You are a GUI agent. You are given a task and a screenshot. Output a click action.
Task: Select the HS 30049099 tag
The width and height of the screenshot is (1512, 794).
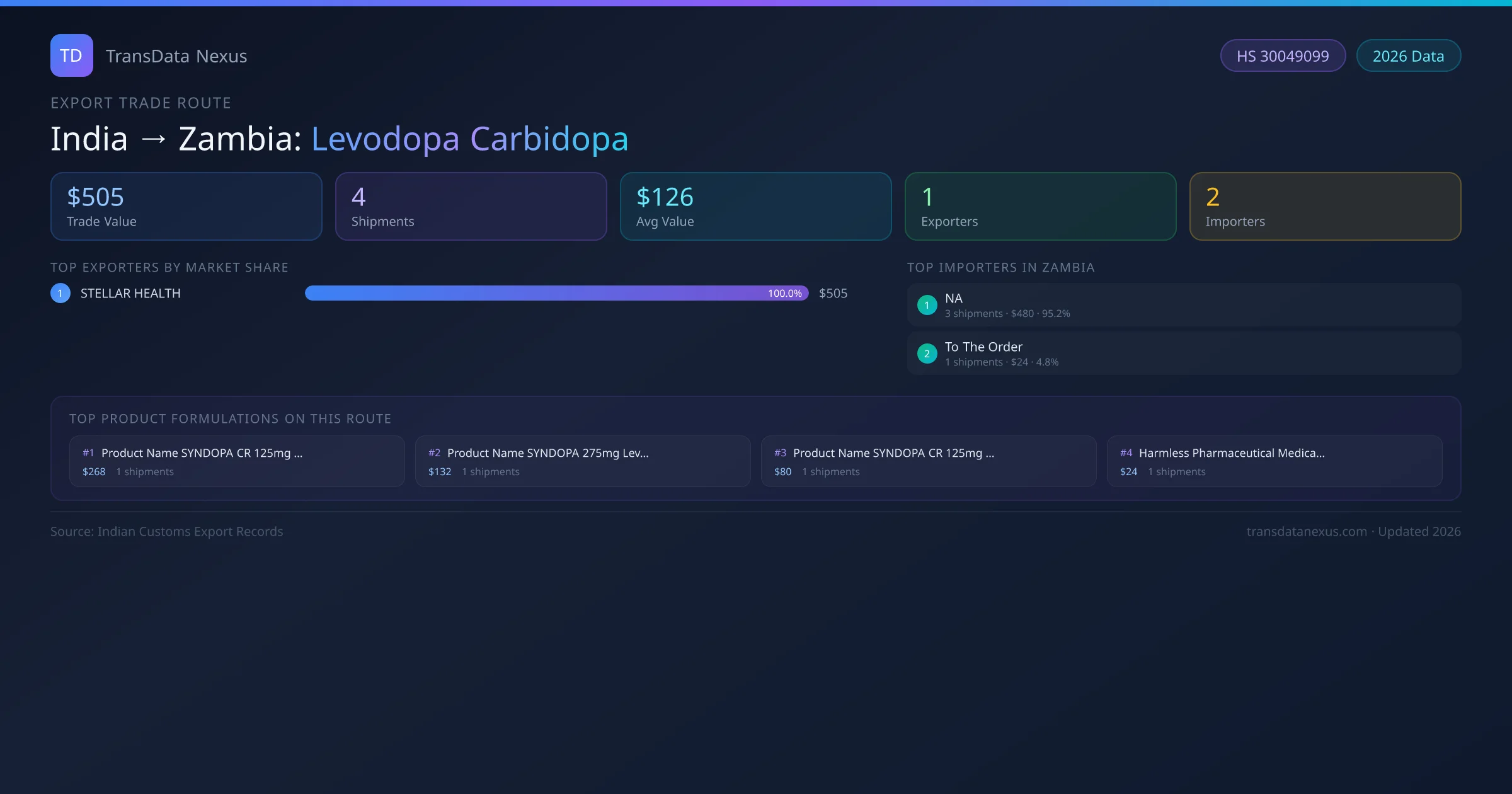pos(1282,56)
